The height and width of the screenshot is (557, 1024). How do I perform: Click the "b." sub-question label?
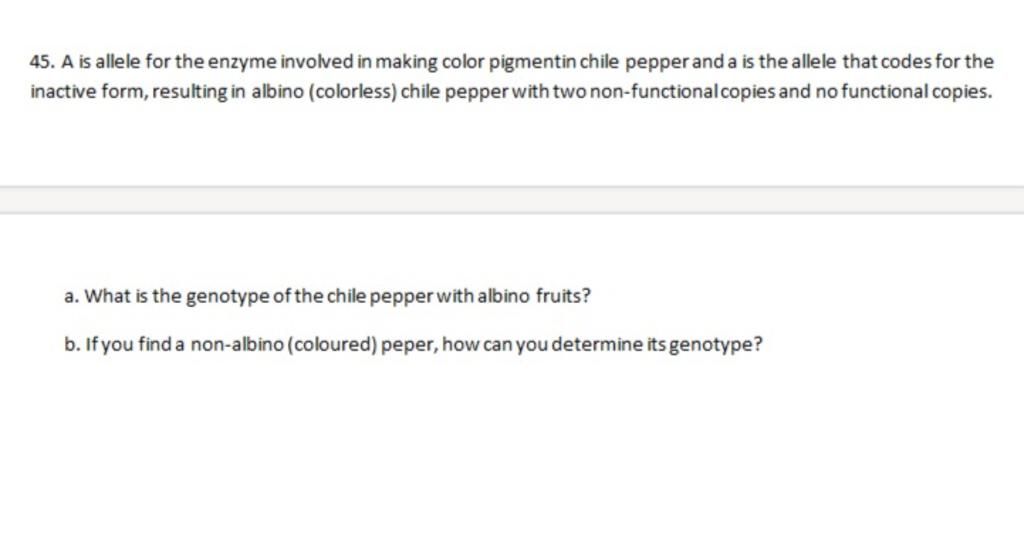click(x=72, y=344)
